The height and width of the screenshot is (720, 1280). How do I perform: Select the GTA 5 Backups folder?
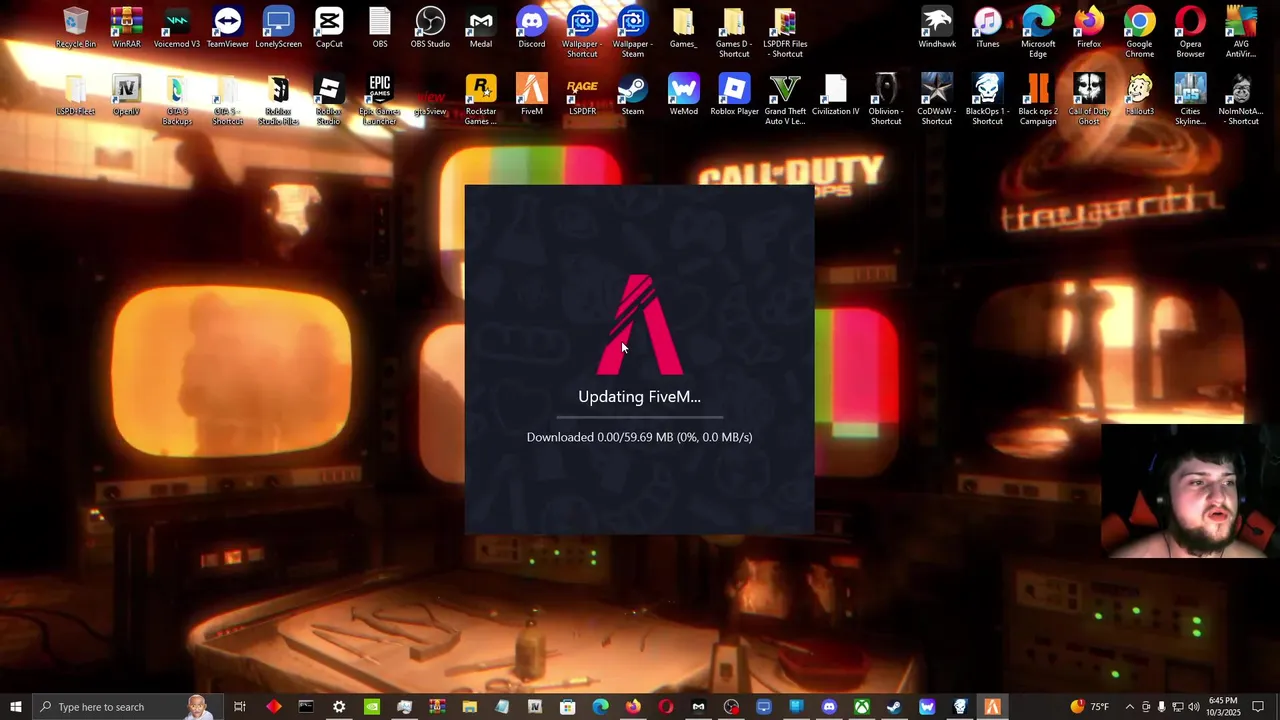pyautogui.click(x=177, y=100)
